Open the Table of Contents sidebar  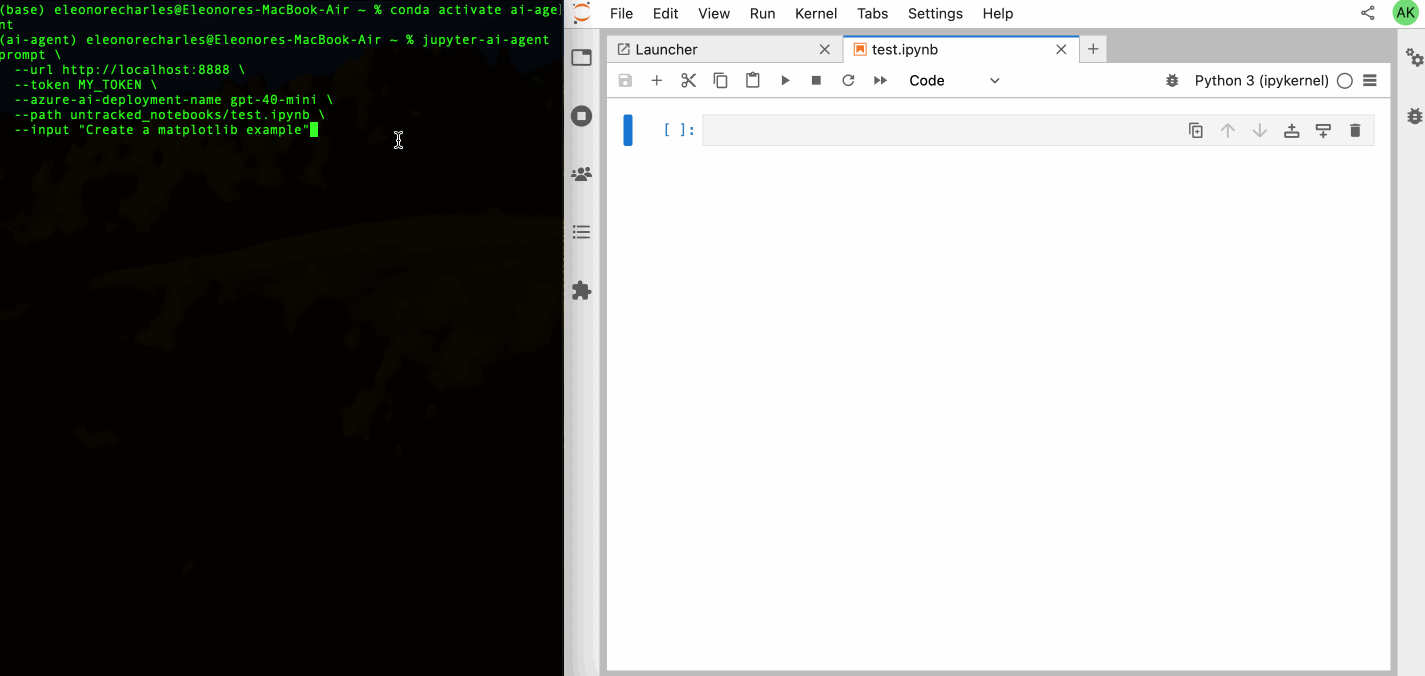[x=581, y=232]
